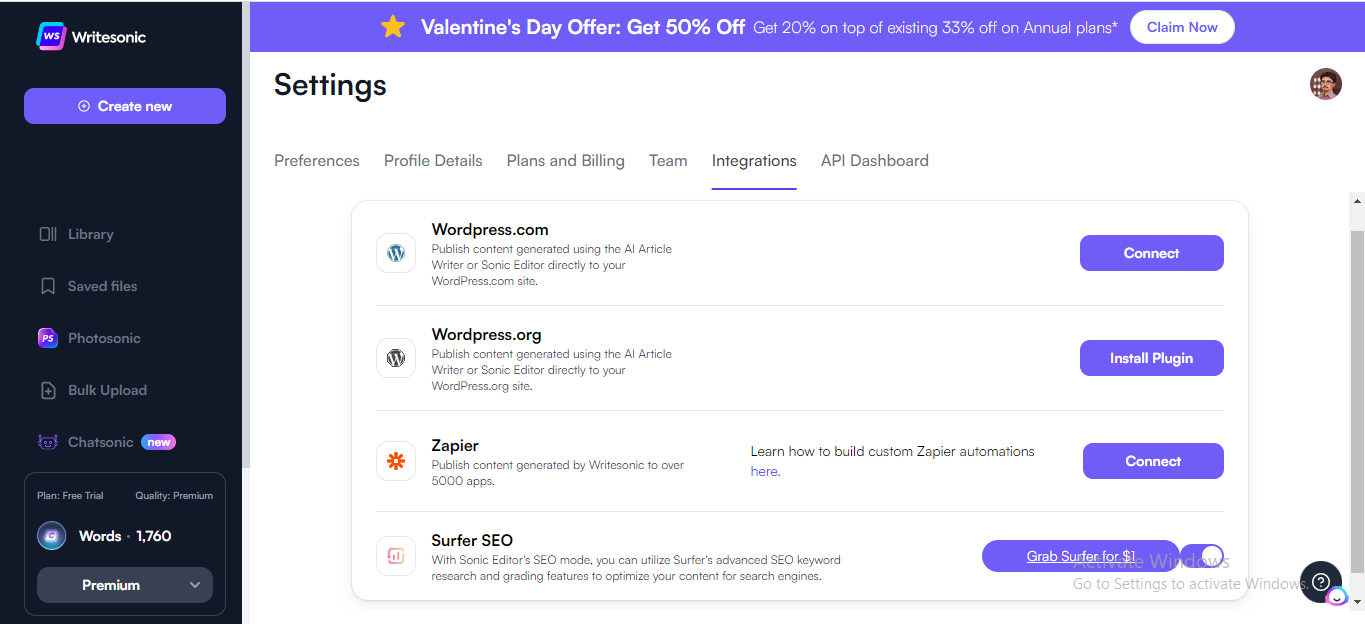The image size is (1365, 624).
Task: Click the Writesonic logo in the sidebar
Action: coord(91,37)
